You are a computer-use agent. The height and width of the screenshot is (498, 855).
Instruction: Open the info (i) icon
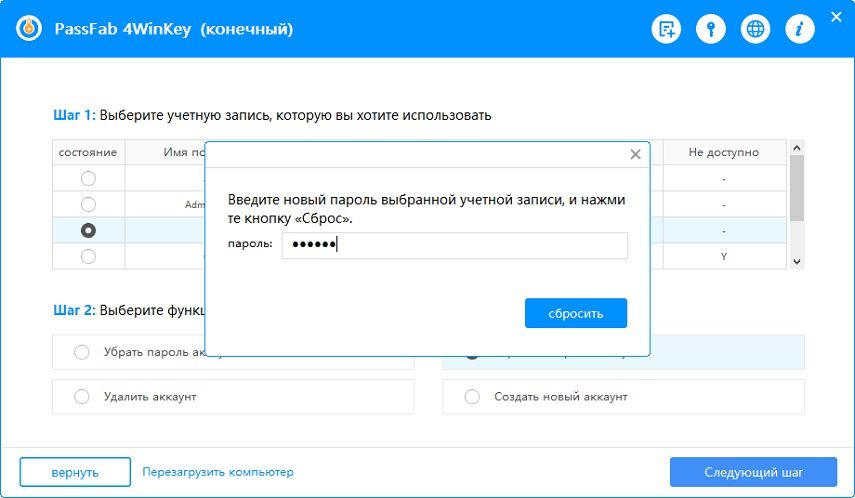pyautogui.click(x=800, y=29)
